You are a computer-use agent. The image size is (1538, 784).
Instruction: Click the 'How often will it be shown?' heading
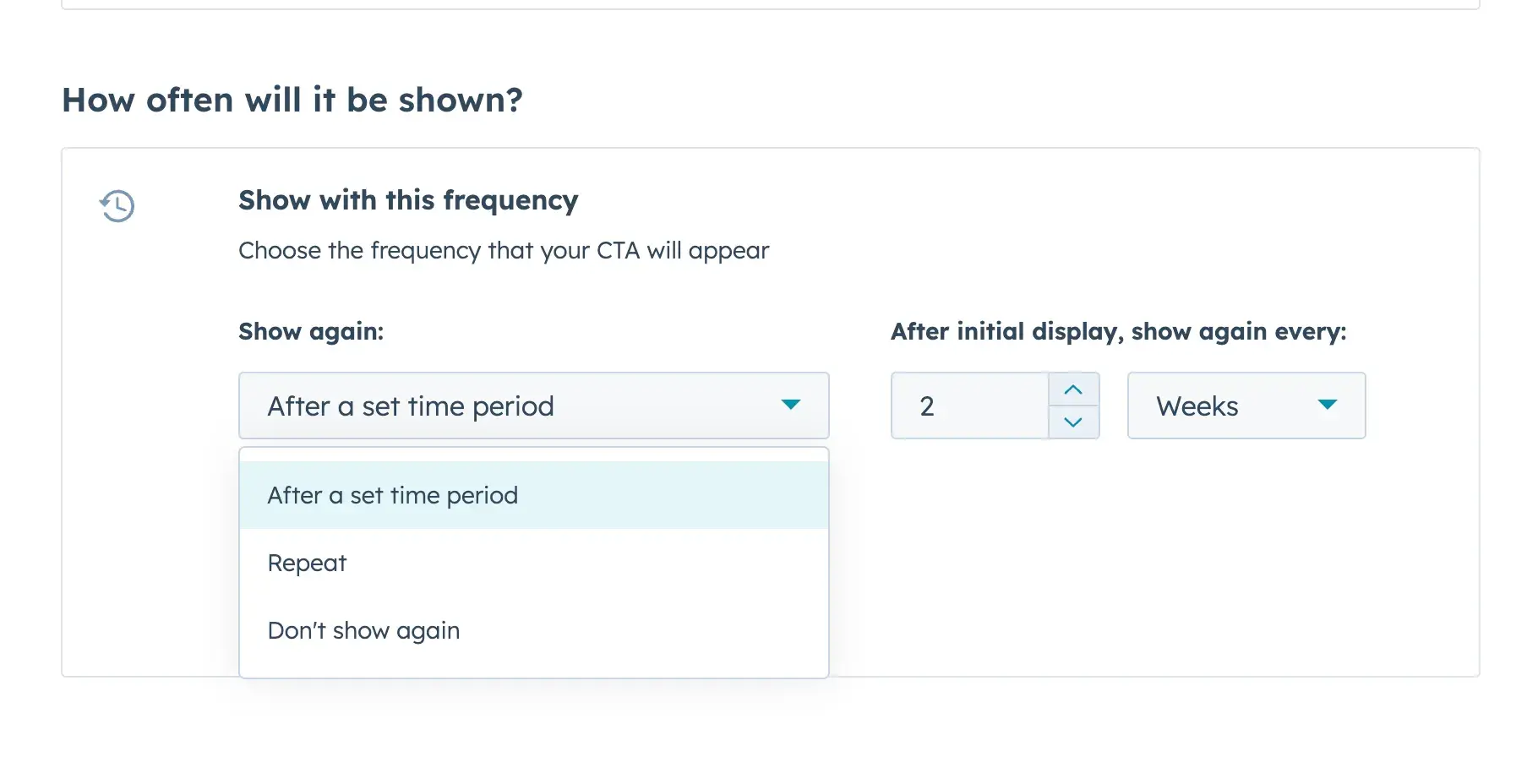[x=292, y=100]
